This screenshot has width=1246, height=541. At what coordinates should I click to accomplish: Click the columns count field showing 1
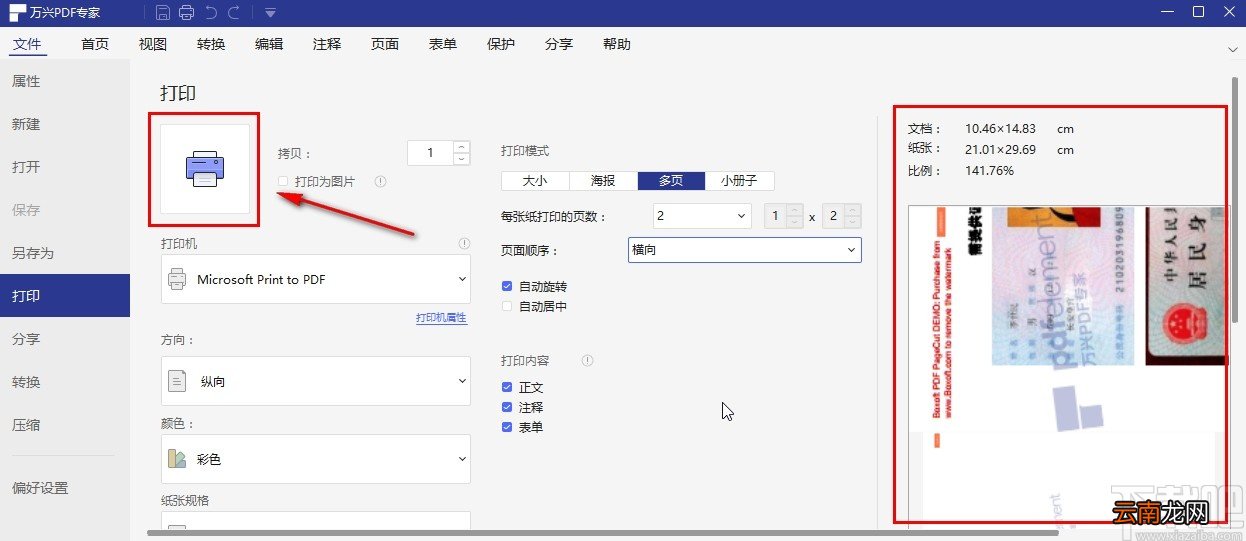coord(775,216)
